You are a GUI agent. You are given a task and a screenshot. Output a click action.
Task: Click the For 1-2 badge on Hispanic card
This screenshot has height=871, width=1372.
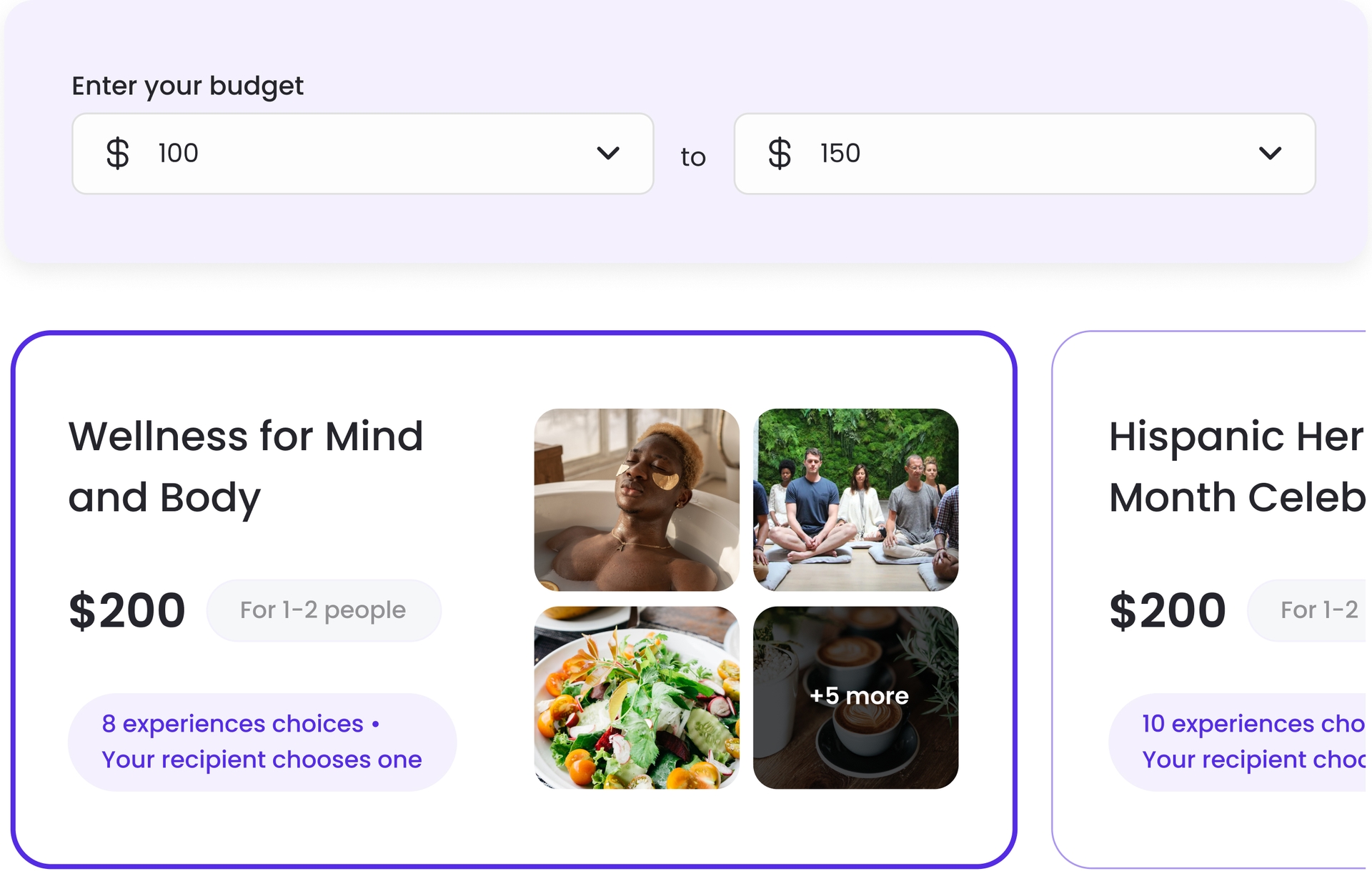click(x=1315, y=610)
